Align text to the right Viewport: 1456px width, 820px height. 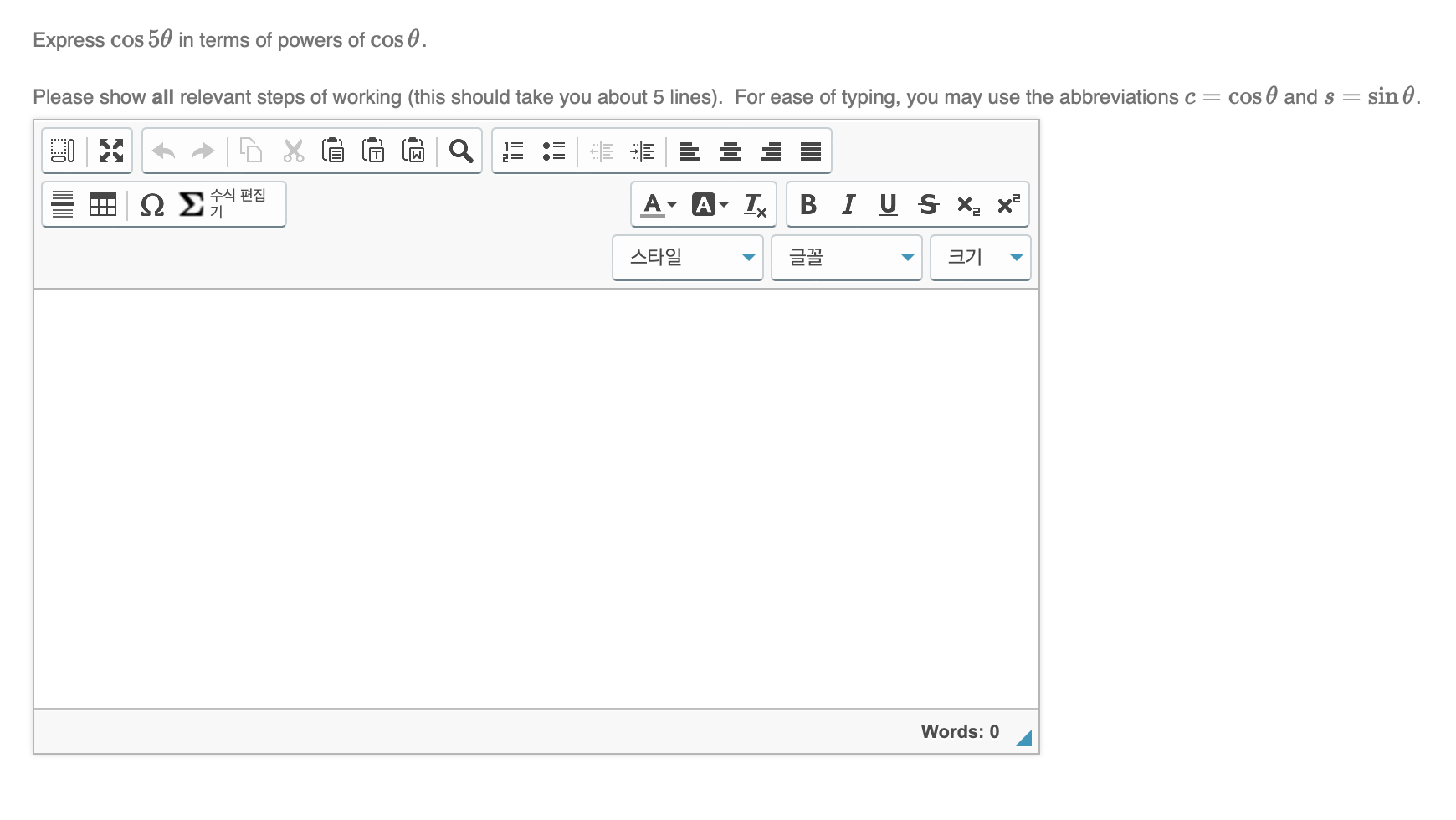771,151
